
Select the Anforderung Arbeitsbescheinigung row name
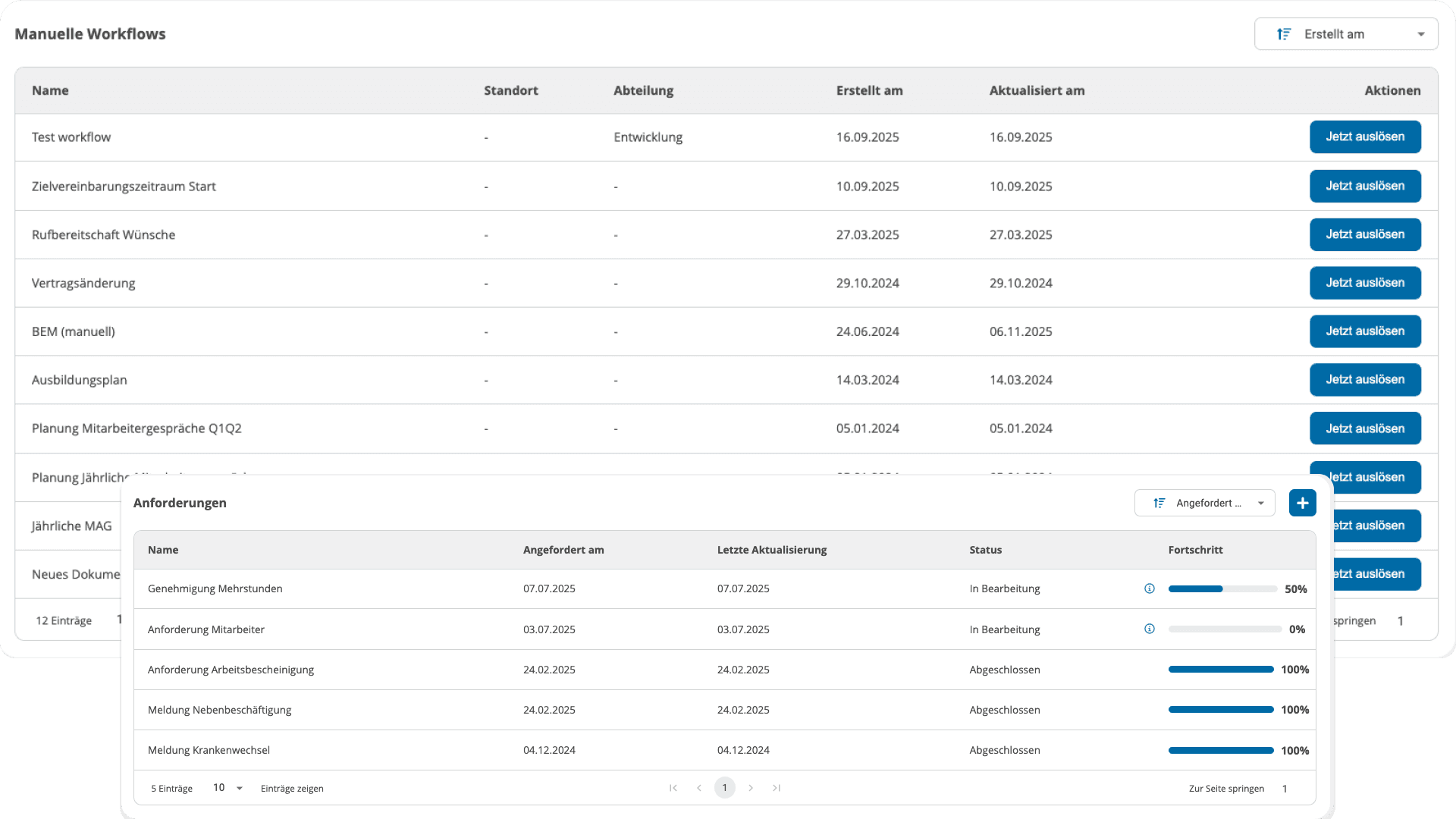[231, 670]
